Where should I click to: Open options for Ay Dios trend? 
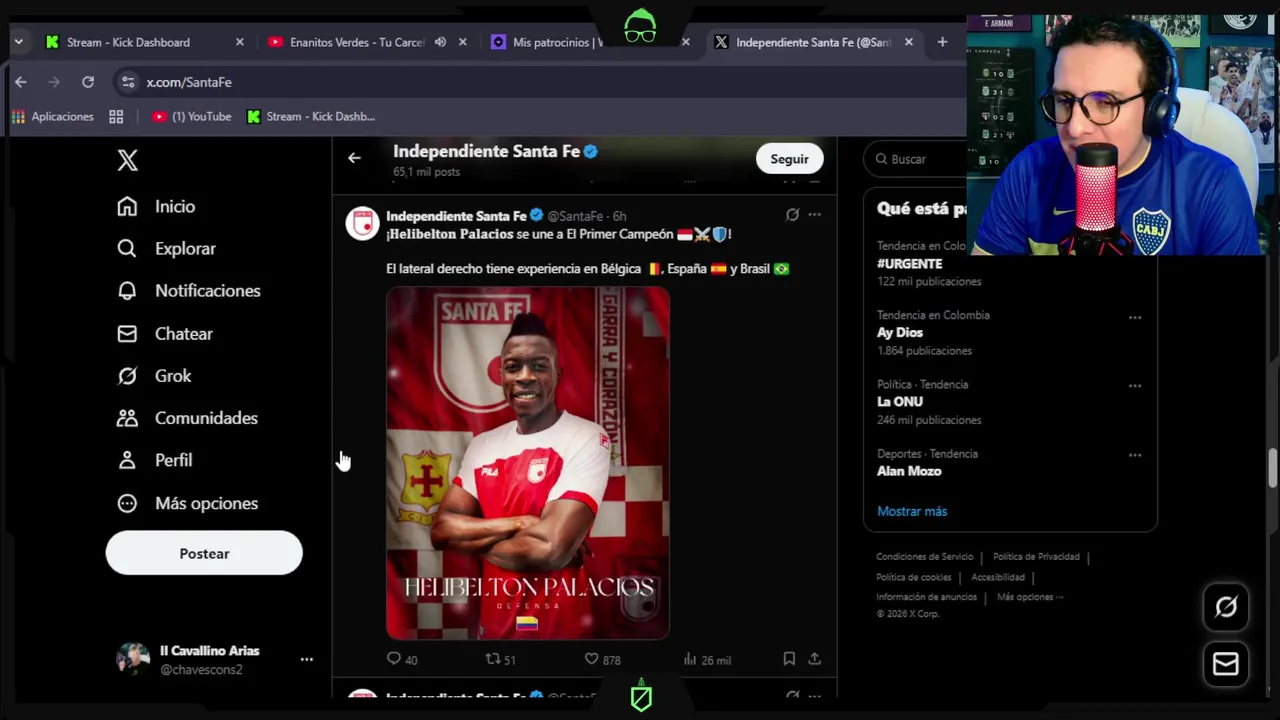1135,317
